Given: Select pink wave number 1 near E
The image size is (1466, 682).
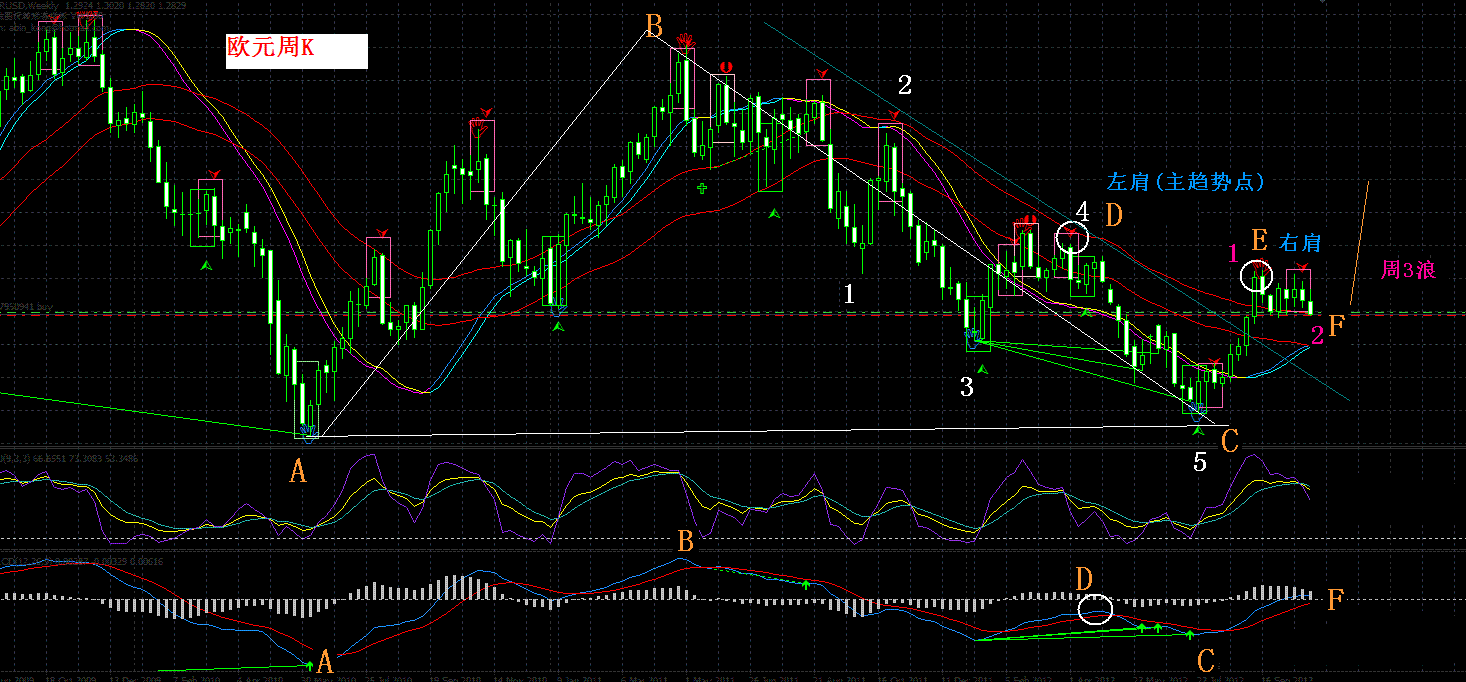Looking at the screenshot, I should click(x=1233, y=252).
